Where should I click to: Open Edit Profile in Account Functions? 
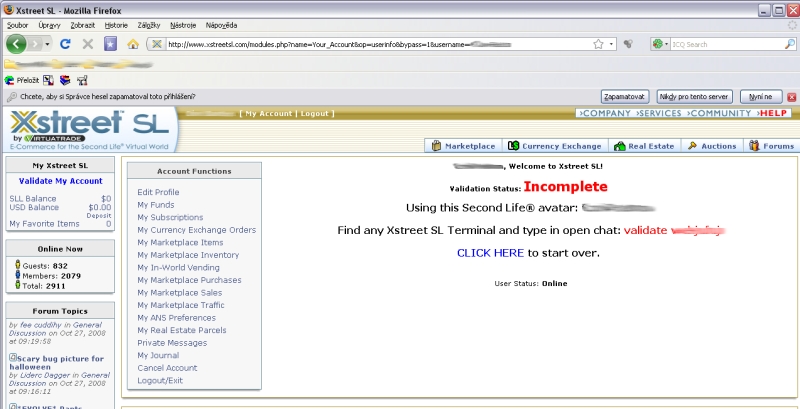tap(158, 192)
